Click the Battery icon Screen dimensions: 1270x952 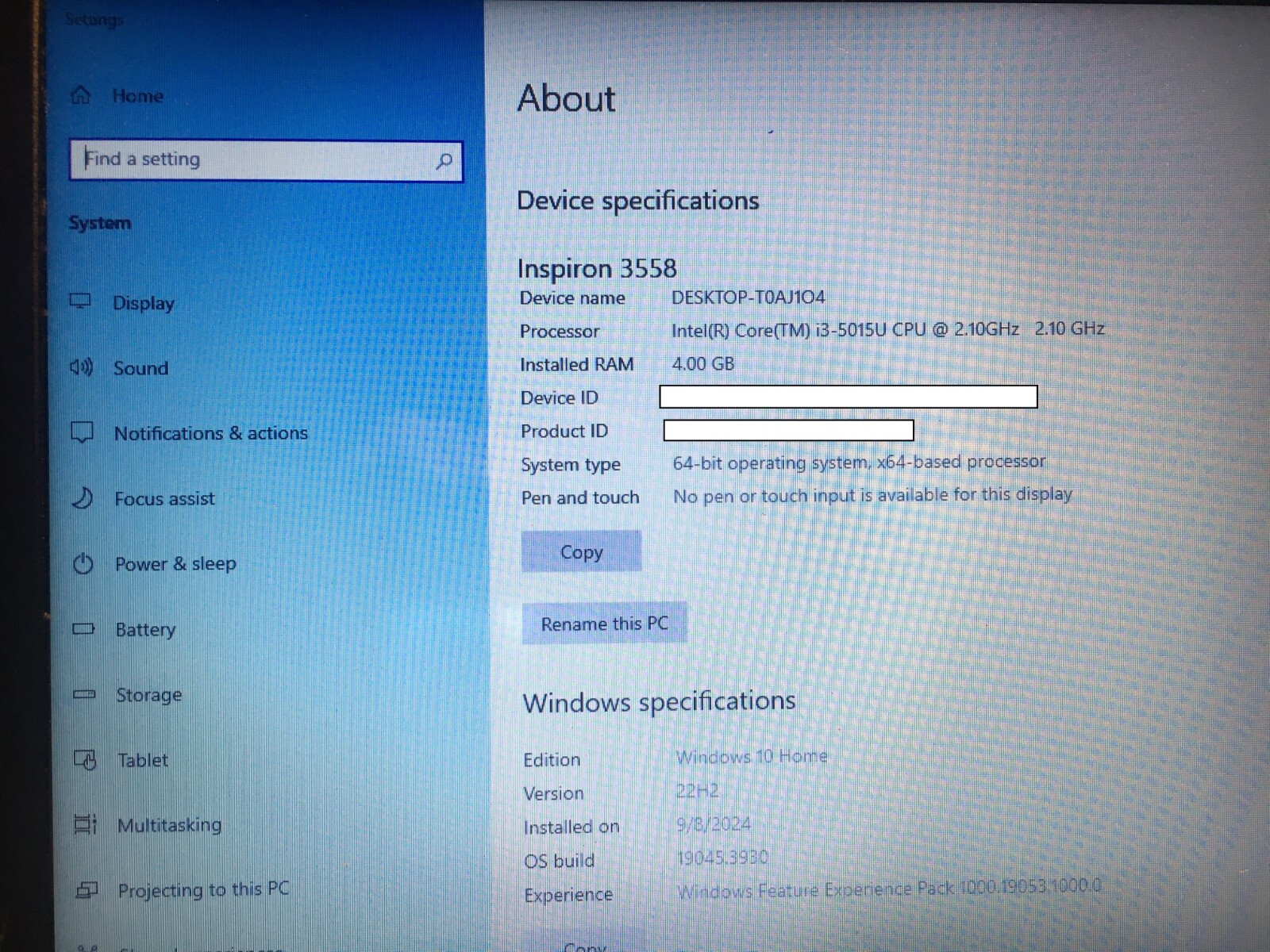click(83, 629)
